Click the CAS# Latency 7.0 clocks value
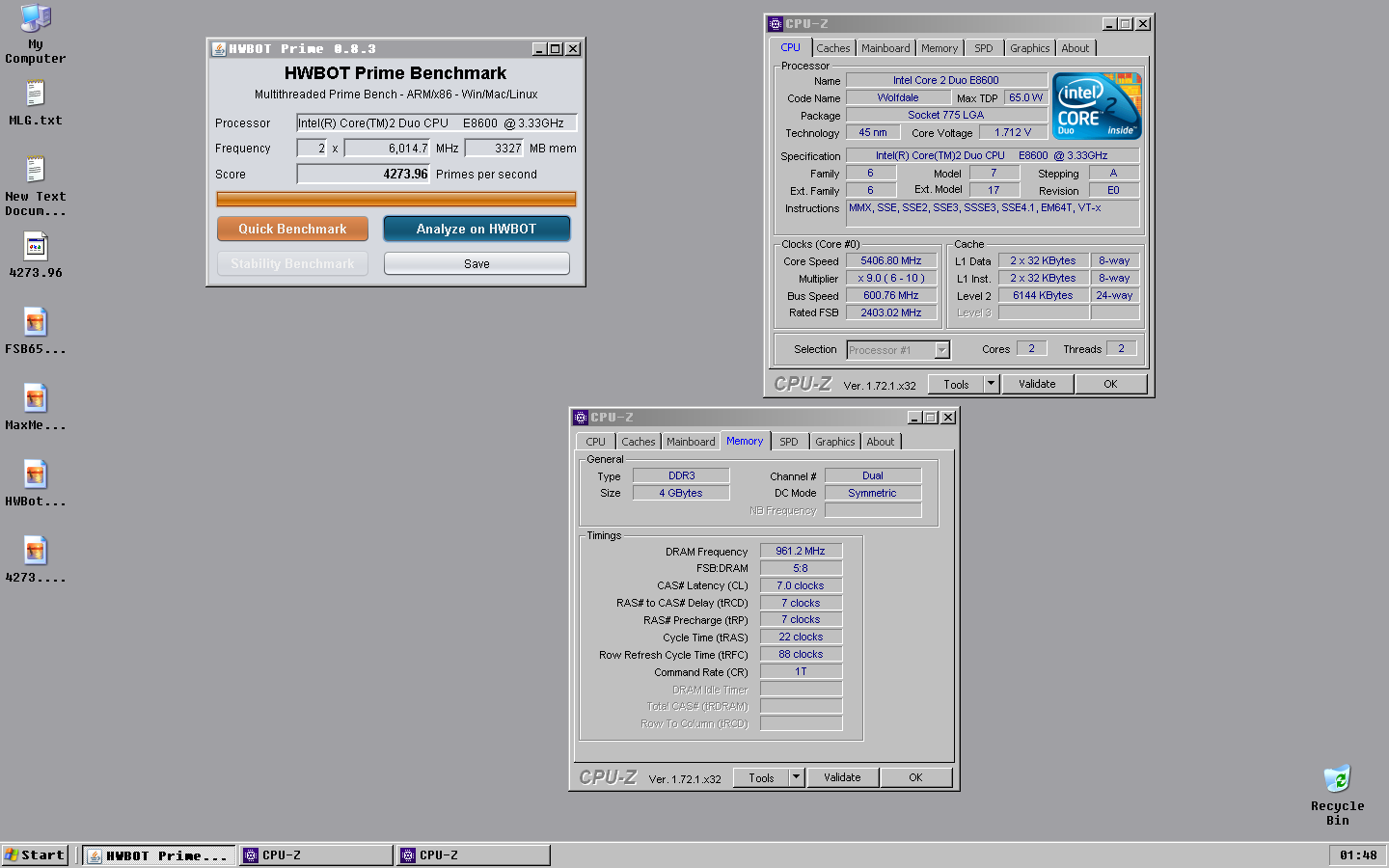Image resolution: width=1389 pixels, height=868 pixels. 801,585
